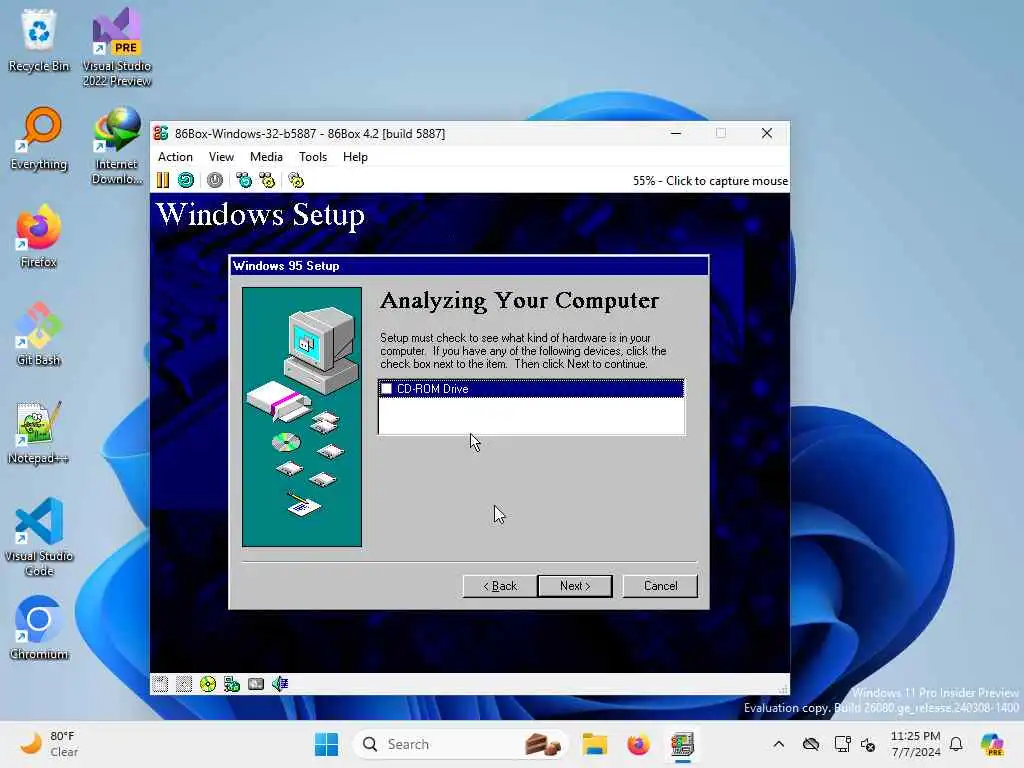Screen dimensions: 1024x768
Task: Pause emulation with the toolbar pause icon
Action: coord(163,180)
